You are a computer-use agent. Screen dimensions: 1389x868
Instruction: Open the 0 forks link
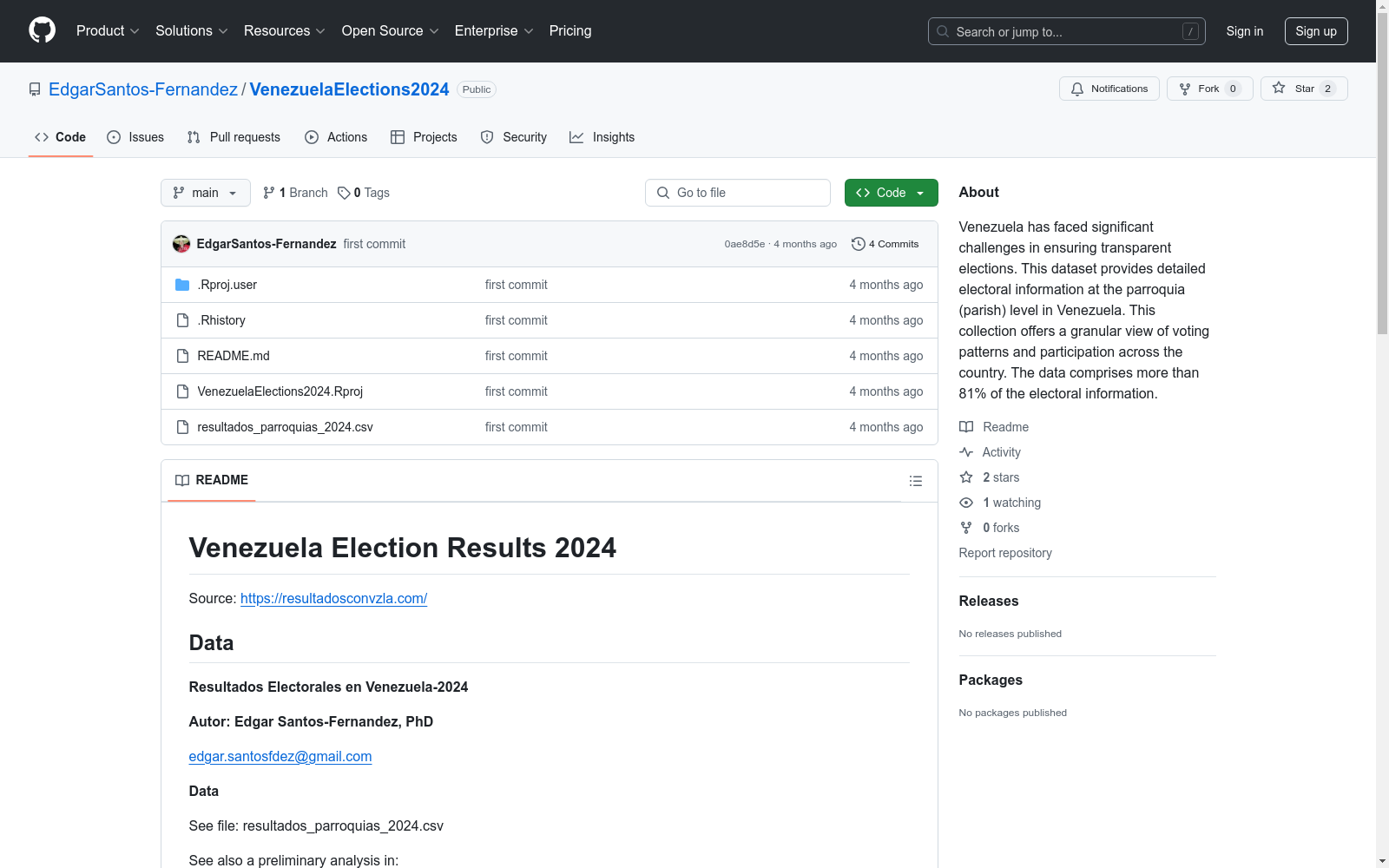pyautogui.click(x=990, y=528)
